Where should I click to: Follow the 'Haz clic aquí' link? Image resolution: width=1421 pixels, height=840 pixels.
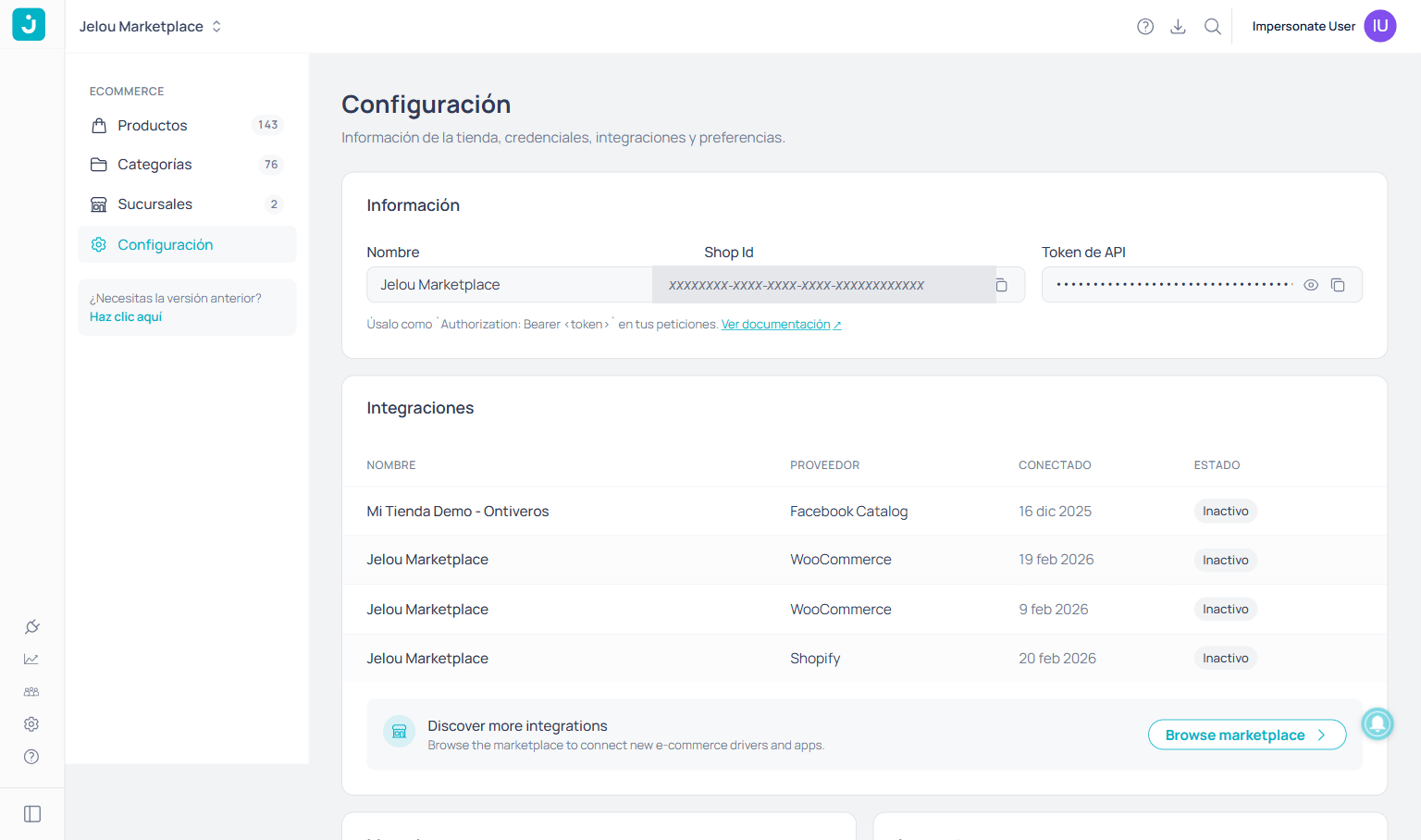tap(126, 316)
